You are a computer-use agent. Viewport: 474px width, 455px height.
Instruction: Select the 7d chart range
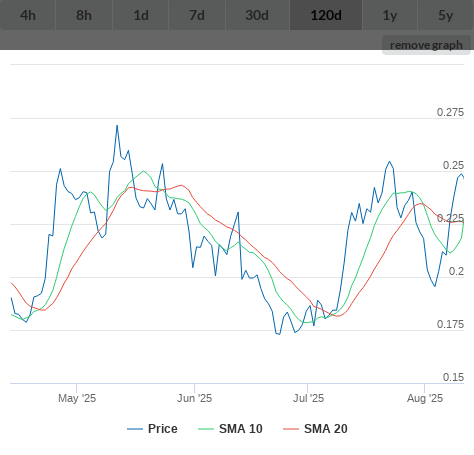pyautogui.click(x=197, y=15)
